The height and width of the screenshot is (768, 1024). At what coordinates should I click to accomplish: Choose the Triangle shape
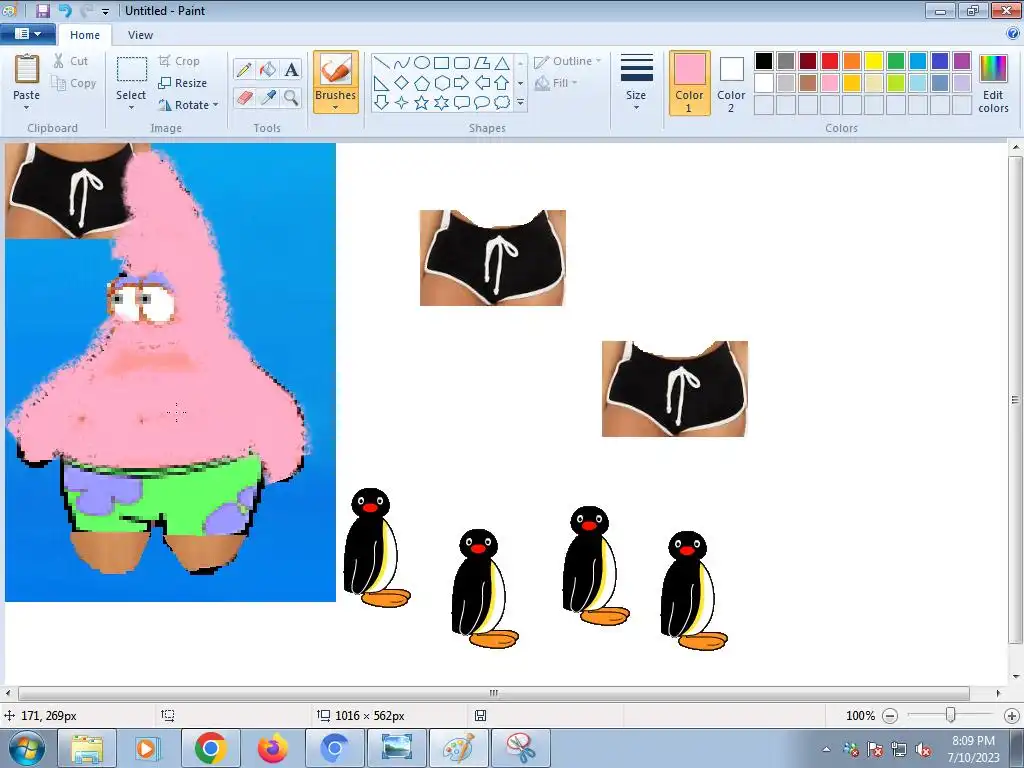click(502, 63)
